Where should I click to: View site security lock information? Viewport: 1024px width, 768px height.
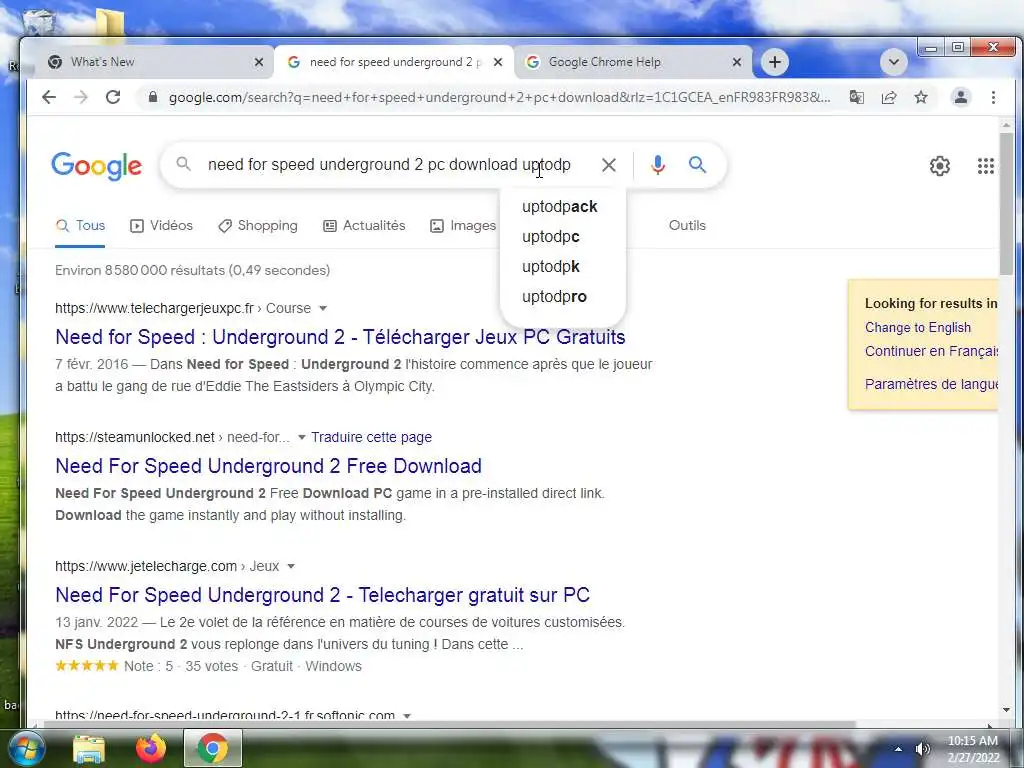pyautogui.click(x=153, y=97)
